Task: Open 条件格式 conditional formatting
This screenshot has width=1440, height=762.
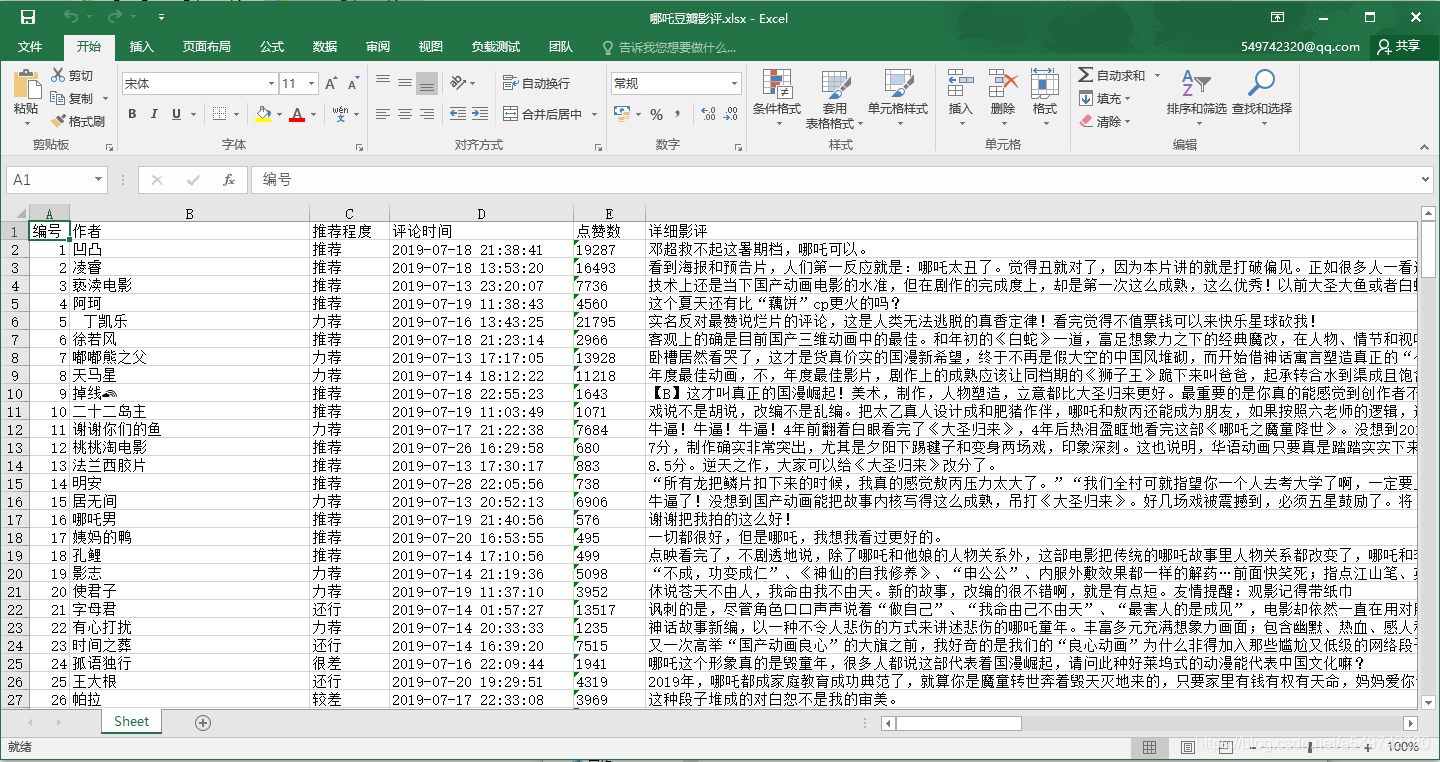Action: [x=777, y=98]
